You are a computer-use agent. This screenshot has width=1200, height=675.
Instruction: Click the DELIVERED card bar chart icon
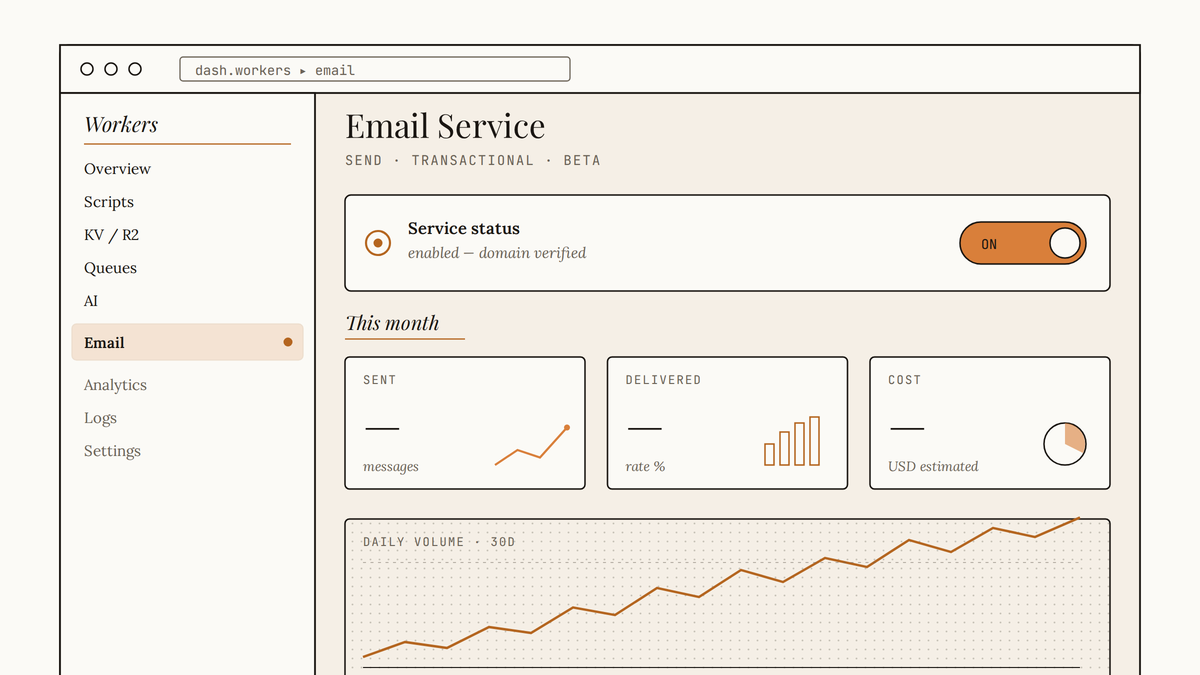click(x=792, y=441)
